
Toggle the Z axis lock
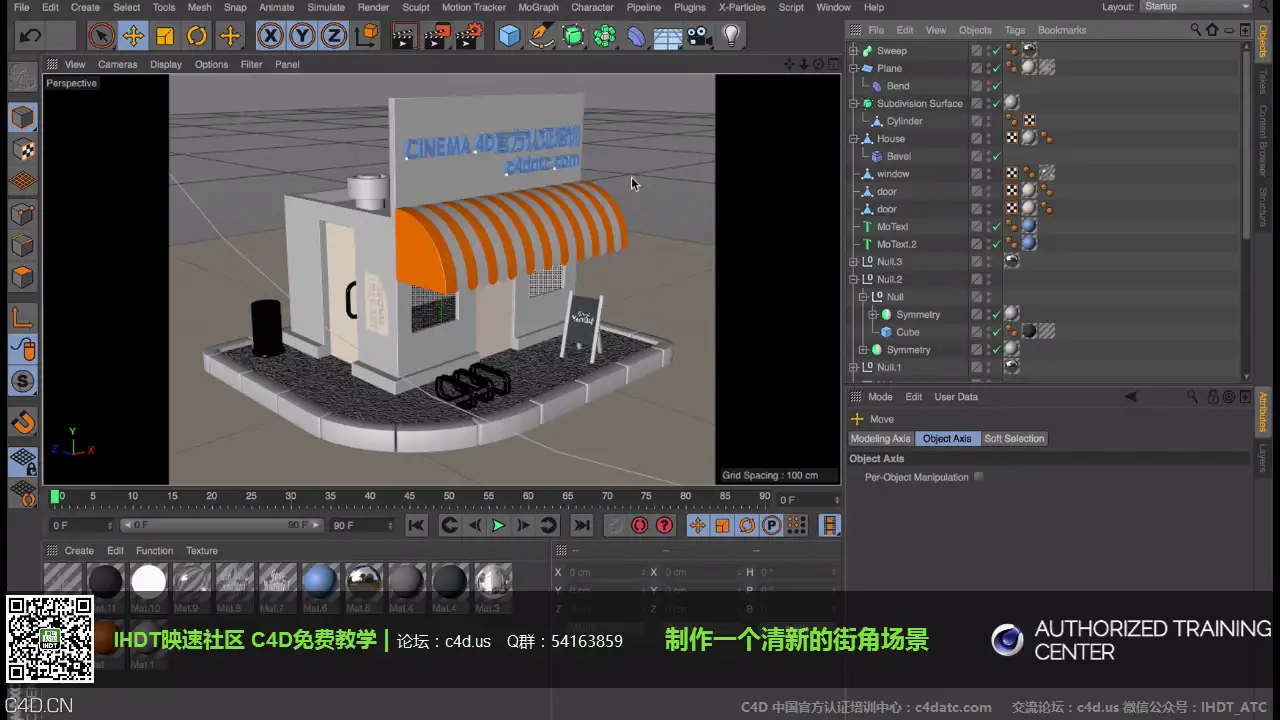click(333, 37)
